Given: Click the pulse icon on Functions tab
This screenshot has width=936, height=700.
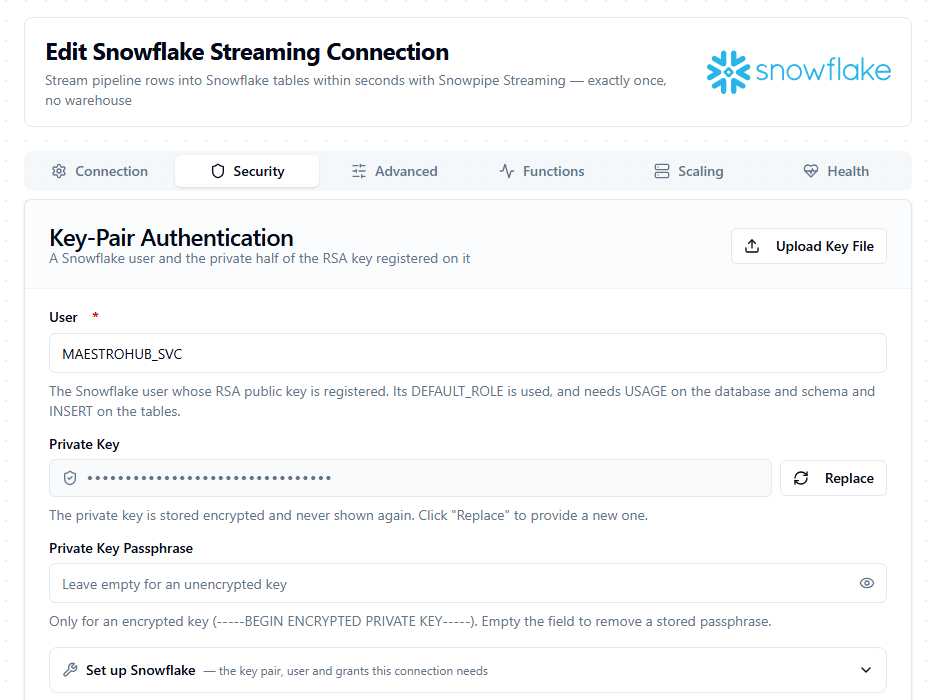Looking at the screenshot, I should pos(507,171).
